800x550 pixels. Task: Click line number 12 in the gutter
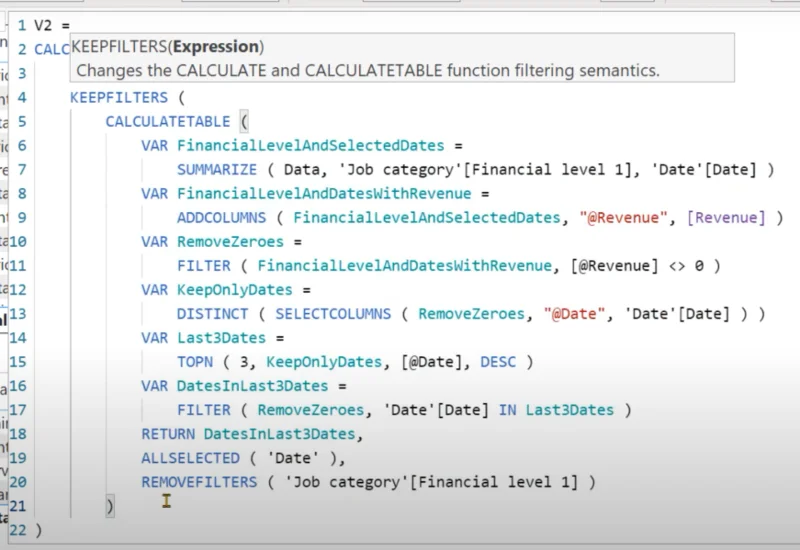[17, 290]
